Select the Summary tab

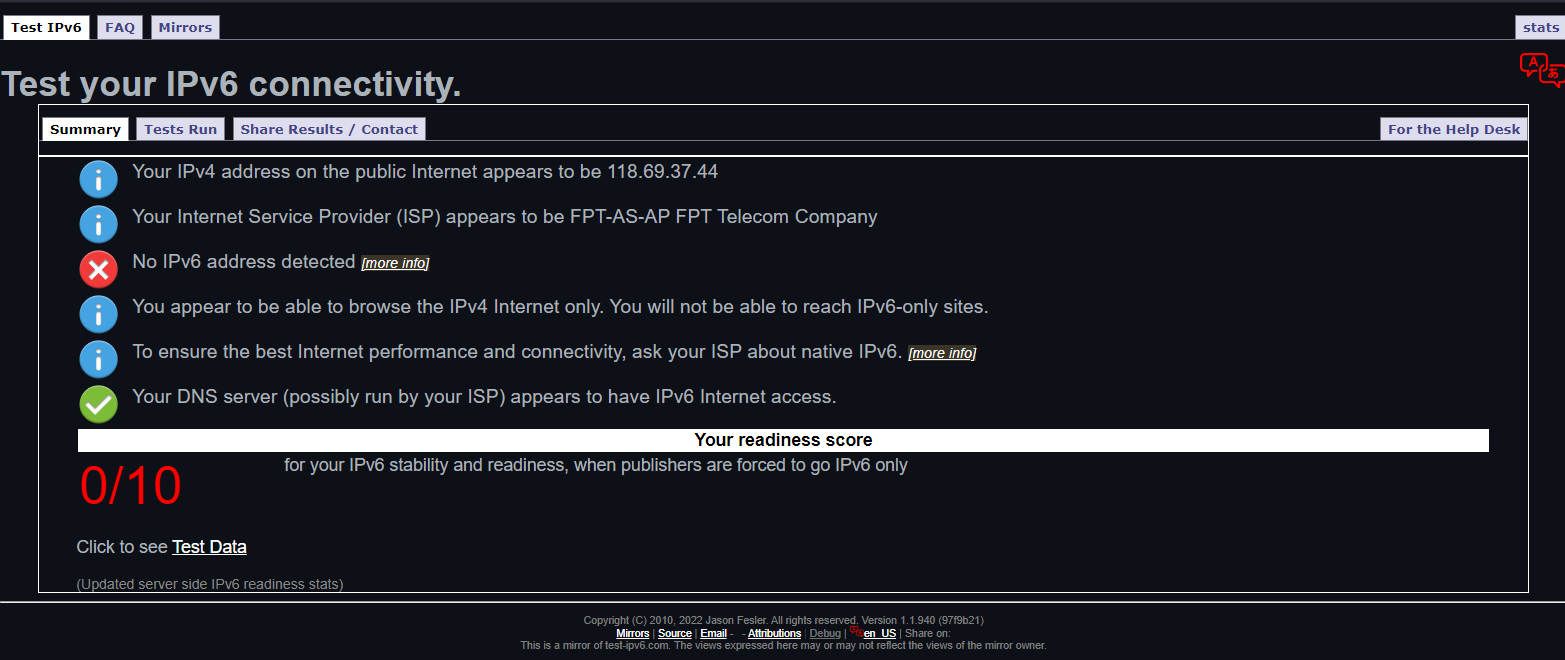pyautogui.click(x=85, y=128)
